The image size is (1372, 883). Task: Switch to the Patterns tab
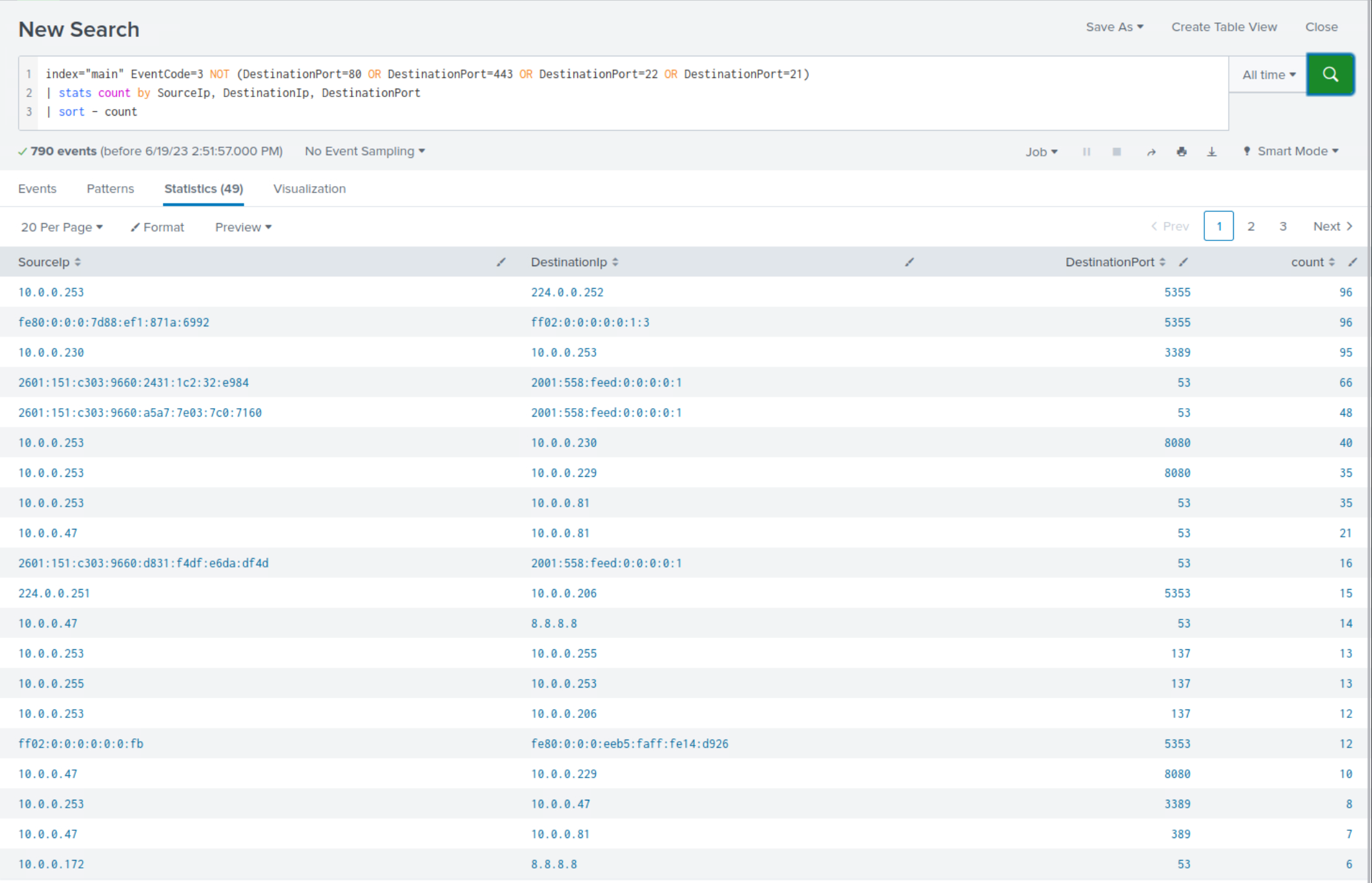click(x=110, y=188)
